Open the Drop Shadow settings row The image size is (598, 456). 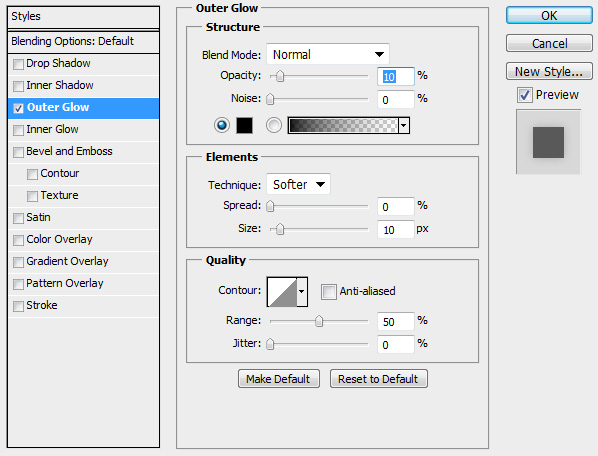point(83,64)
